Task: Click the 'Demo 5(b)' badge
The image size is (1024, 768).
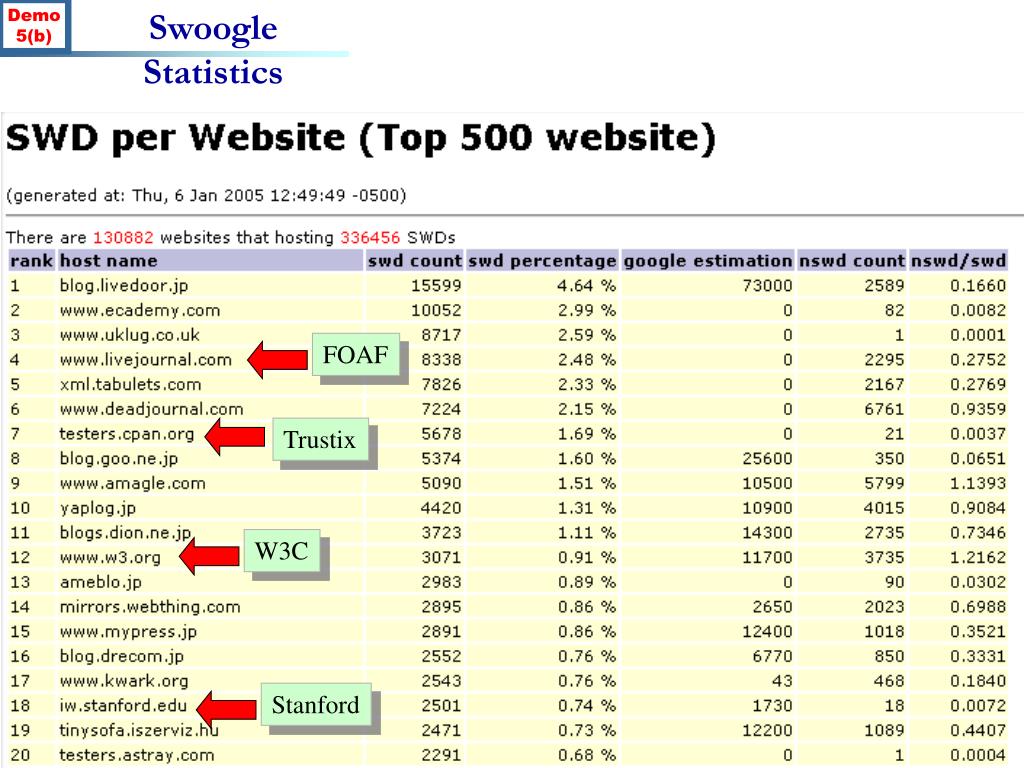Action: tap(34, 25)
